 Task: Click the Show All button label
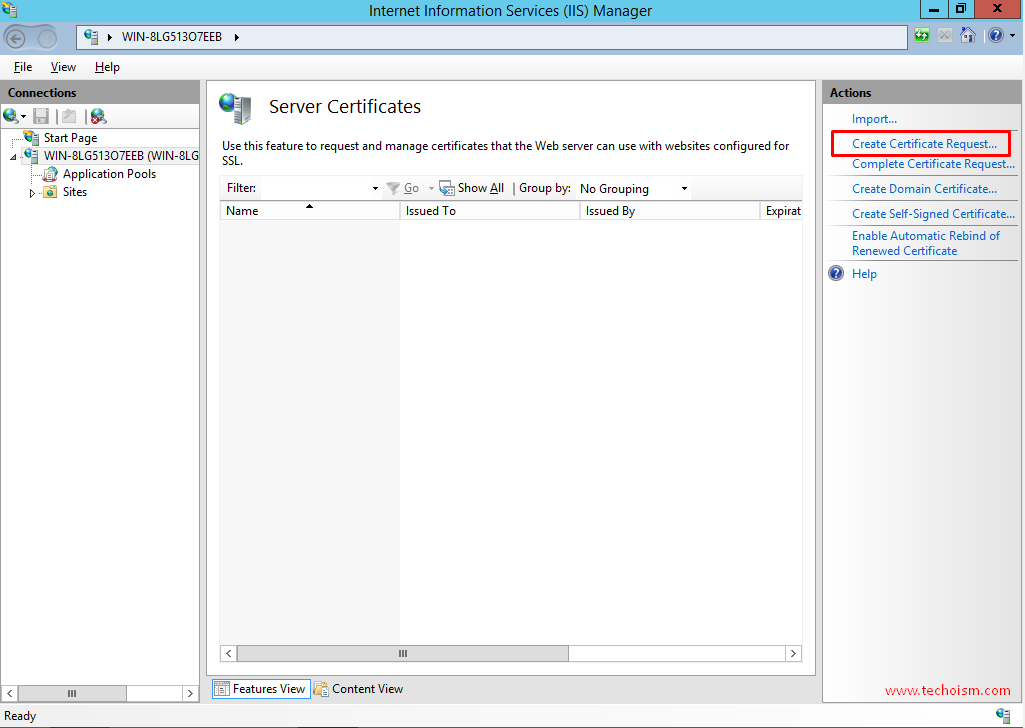[480, 188]
